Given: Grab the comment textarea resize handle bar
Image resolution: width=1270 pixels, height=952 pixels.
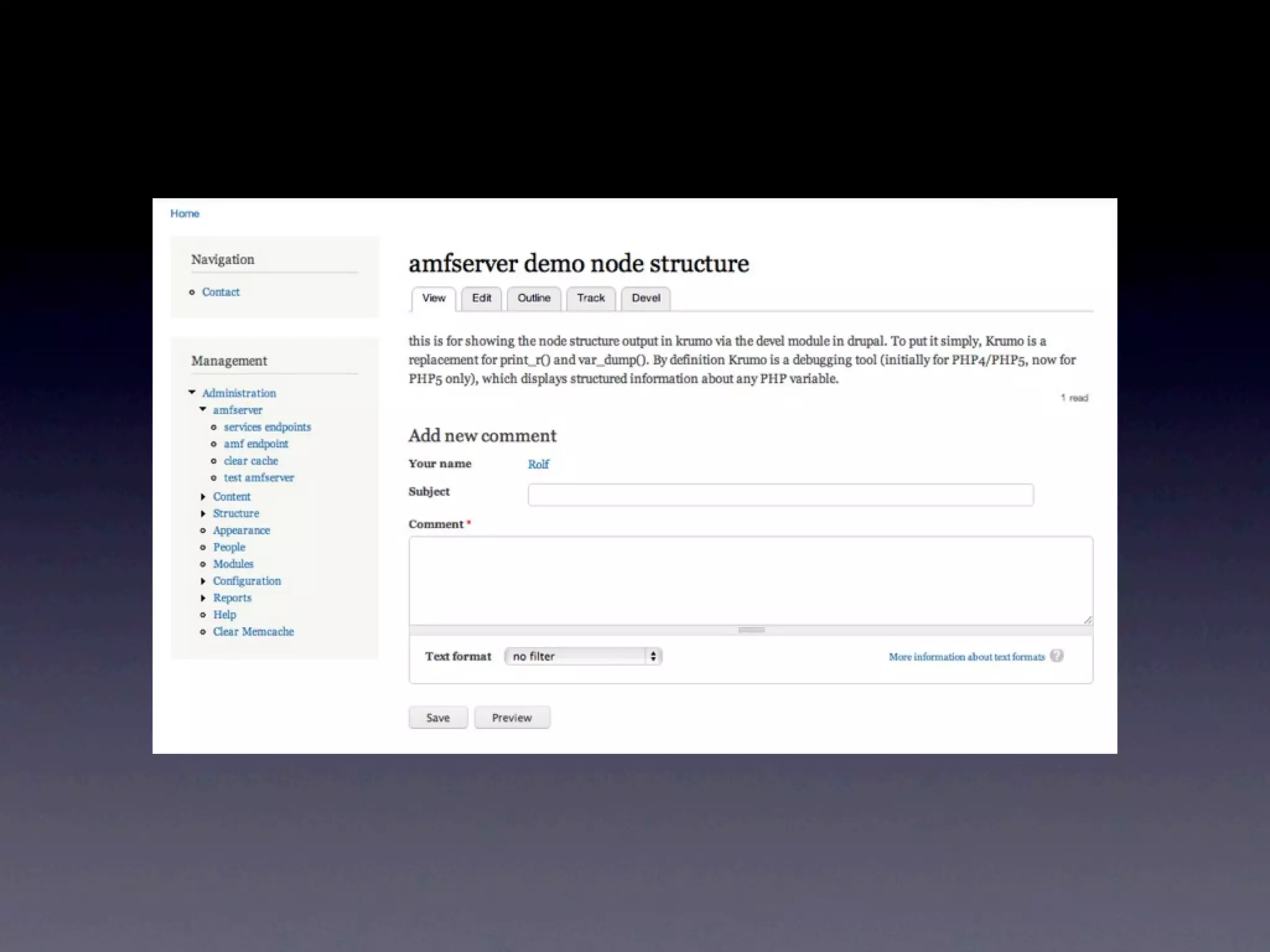Looking at the screenshot, I should tap(751, 630).
